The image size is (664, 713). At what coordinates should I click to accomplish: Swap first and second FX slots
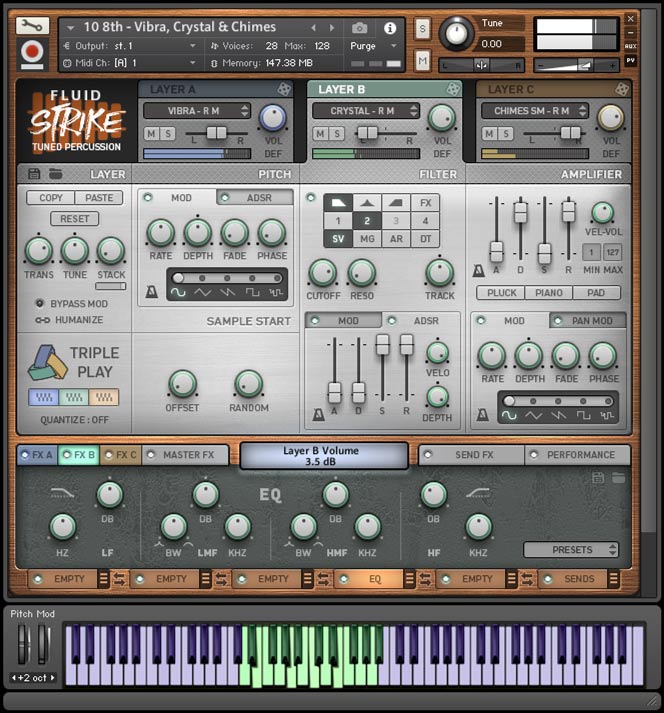pyautogui.click(x=120, y=579)
